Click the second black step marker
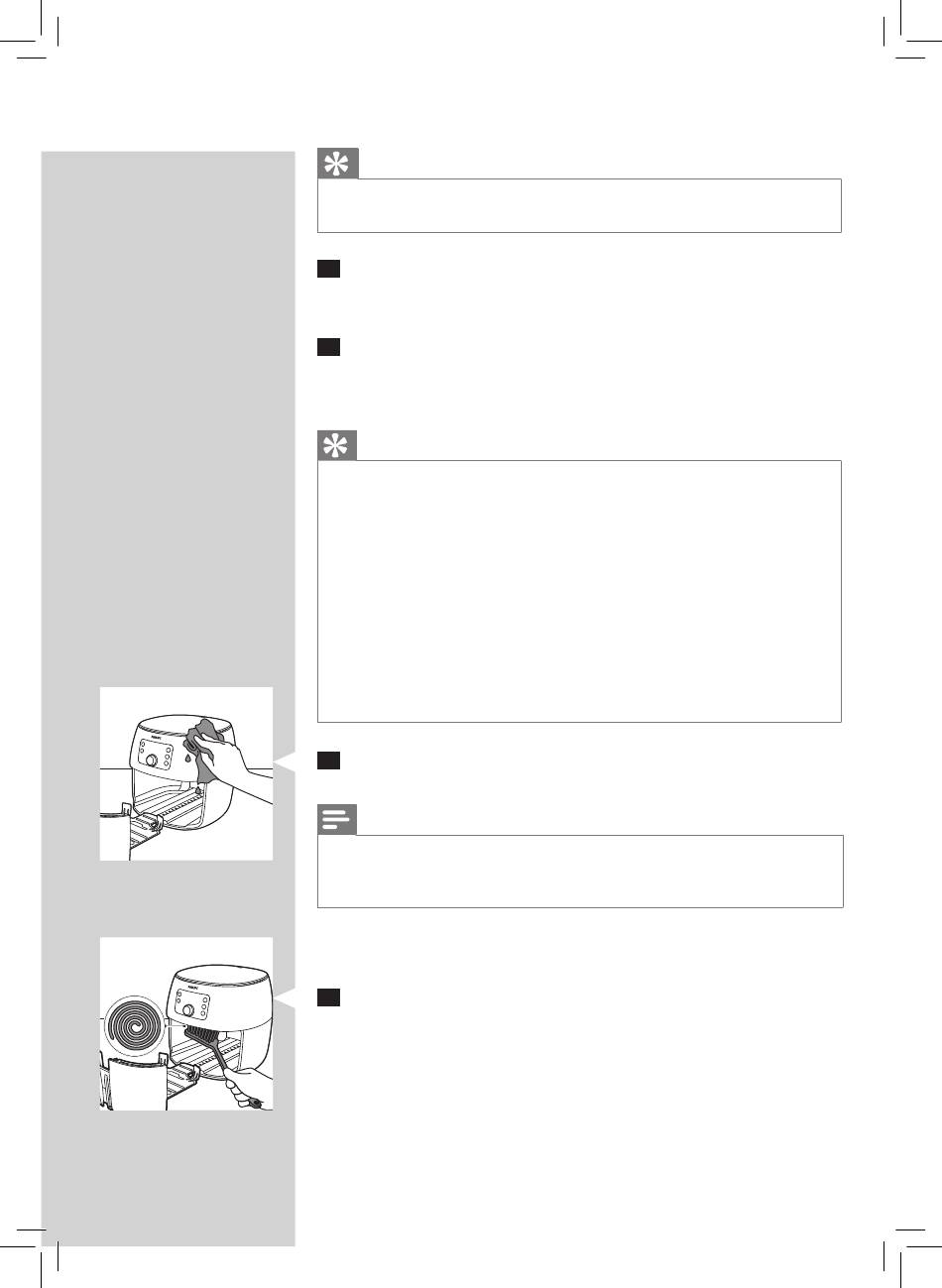 [x=329, y=347]
